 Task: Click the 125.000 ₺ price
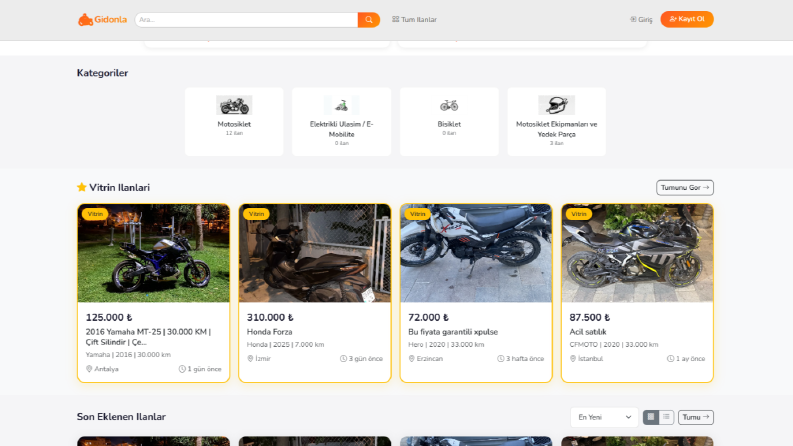[109, 318]
